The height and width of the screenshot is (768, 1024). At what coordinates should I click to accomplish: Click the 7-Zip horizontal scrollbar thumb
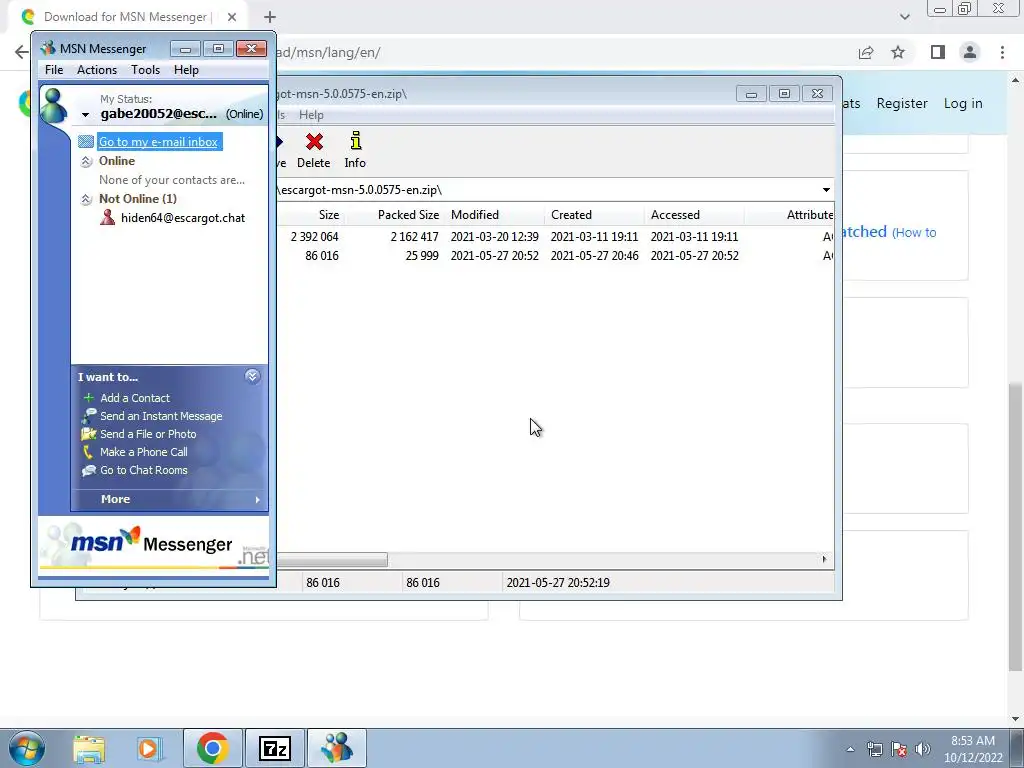point(332,560)
